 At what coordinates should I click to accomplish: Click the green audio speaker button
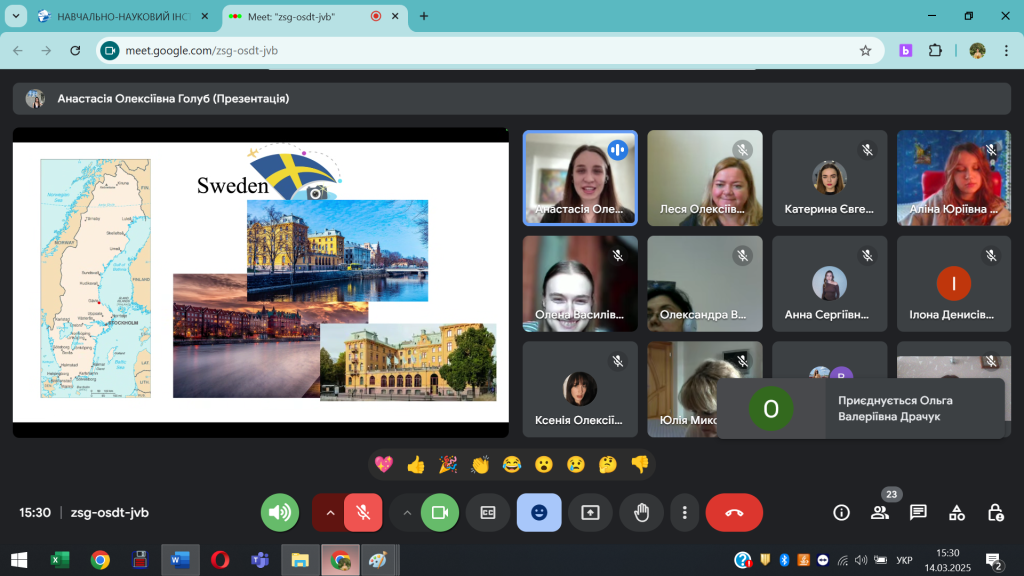(280, 513)
